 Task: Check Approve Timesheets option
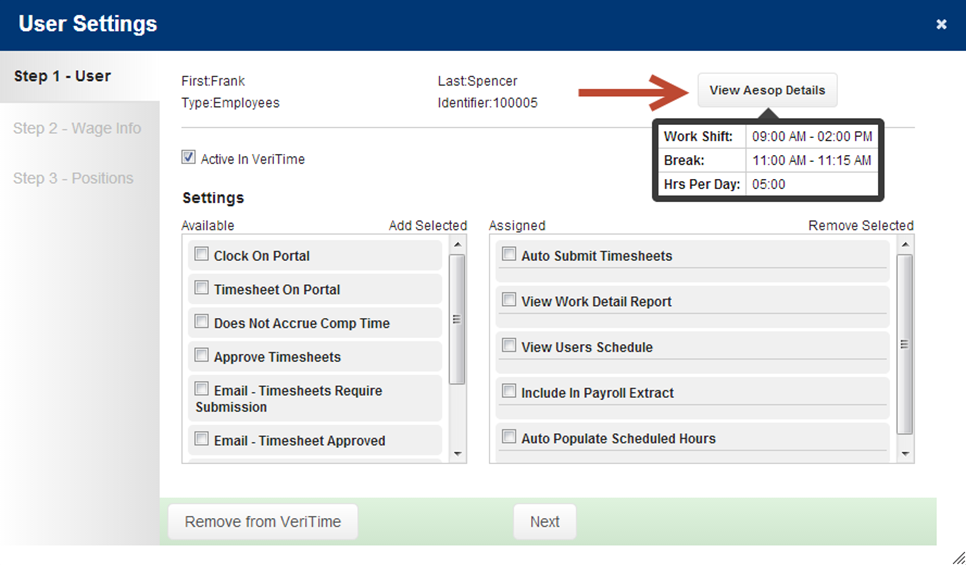[x=201, y=355]
